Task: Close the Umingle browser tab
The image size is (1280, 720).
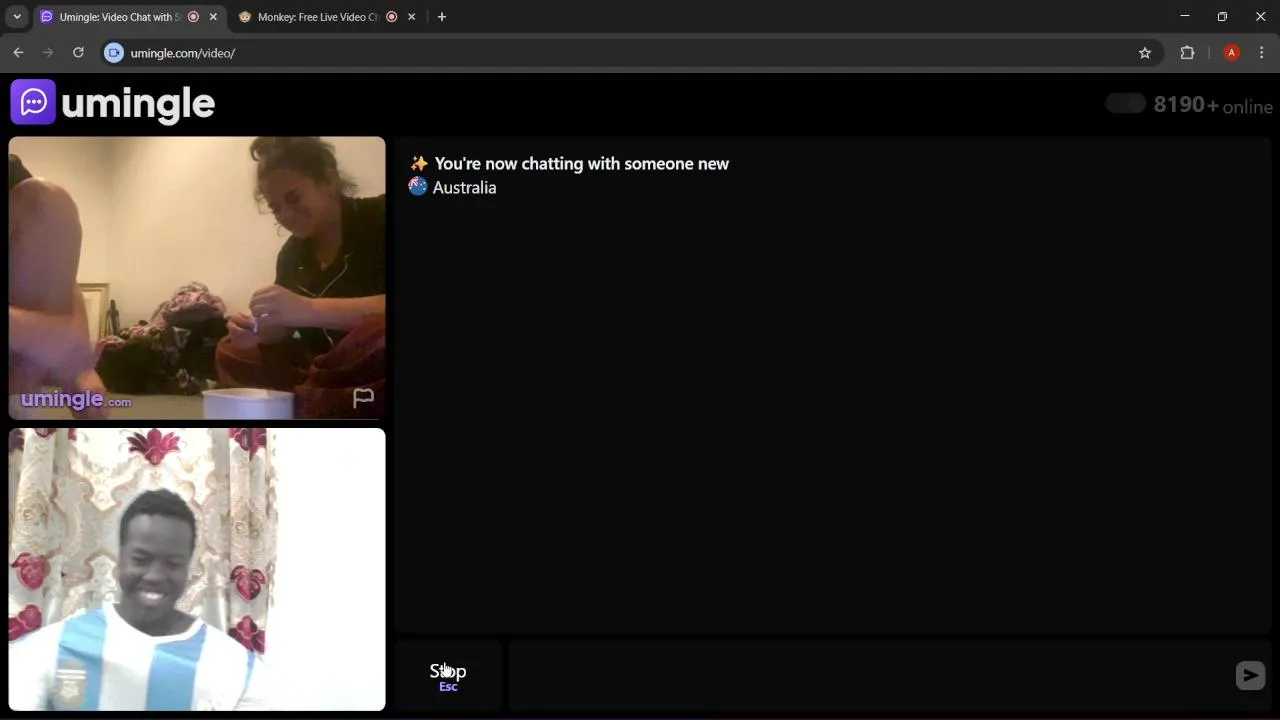Action: point(213,17)
